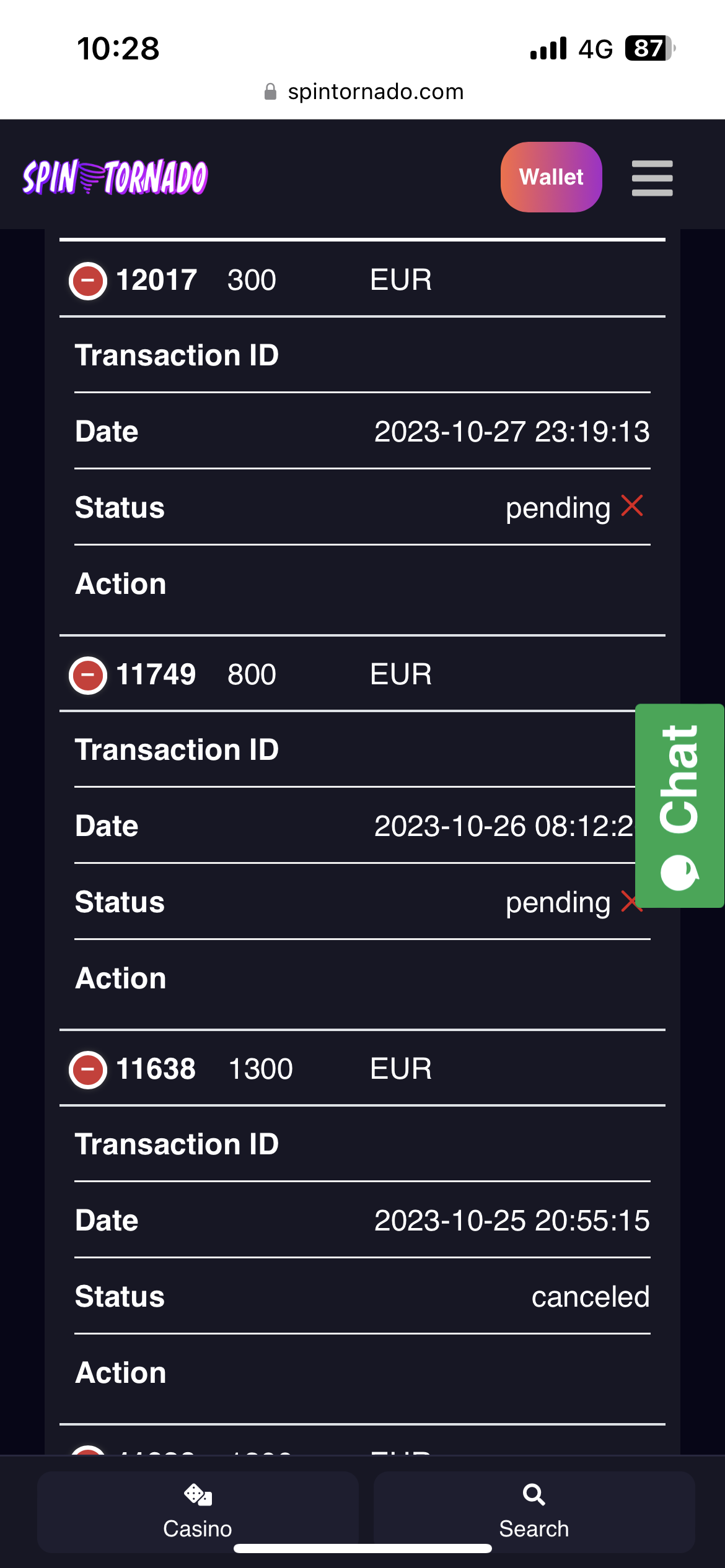725x1568 pixels.
Task: Tap the lock icon beside URL
Action: tap(270, 92)
